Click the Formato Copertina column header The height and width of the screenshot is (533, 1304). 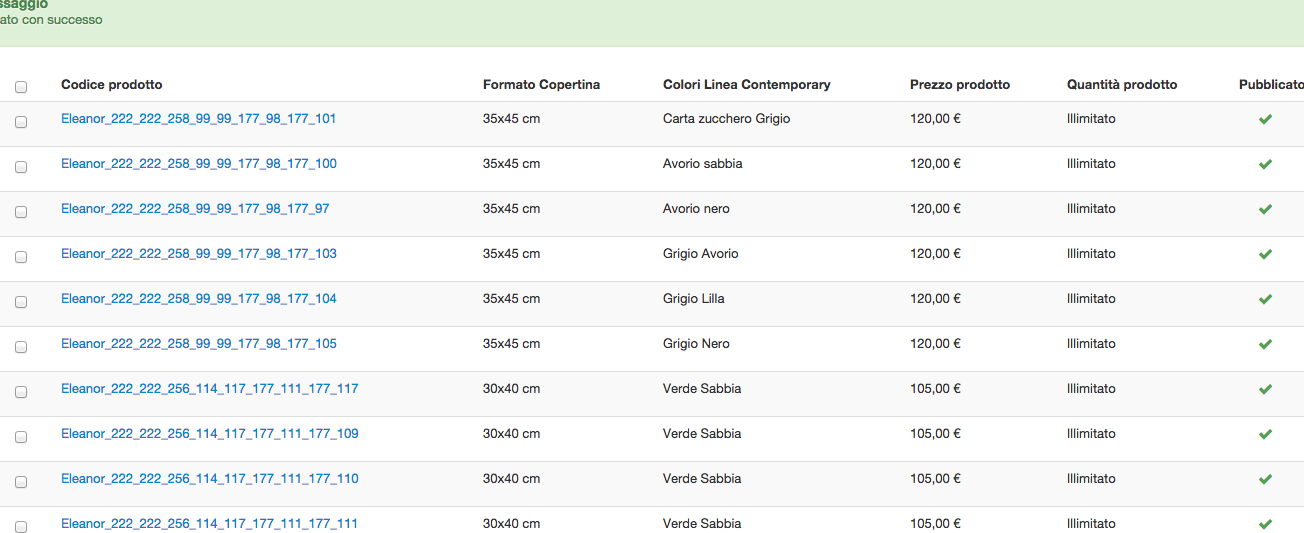tap(541, 85)
